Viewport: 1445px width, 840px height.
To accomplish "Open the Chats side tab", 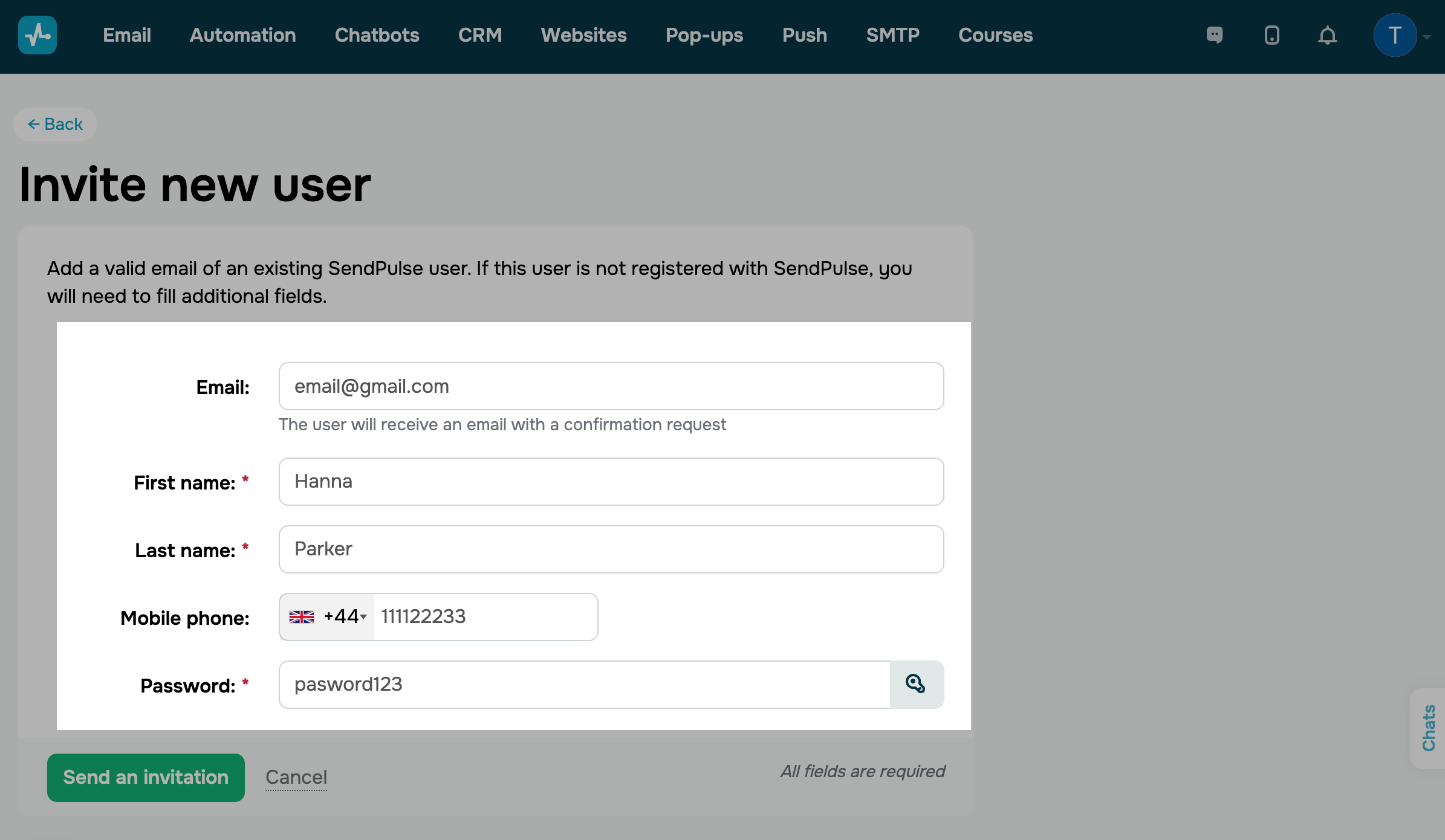I will (x=1428, y=728).
